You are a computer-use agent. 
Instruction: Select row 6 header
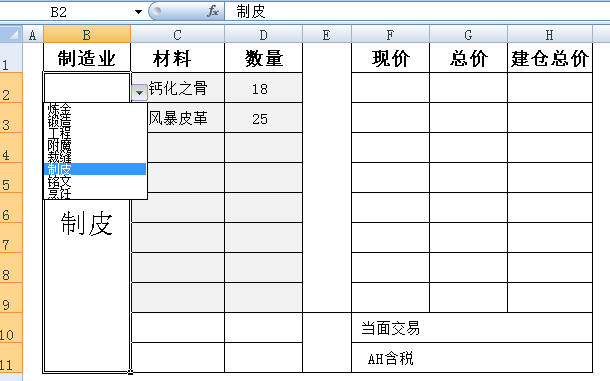11,207
